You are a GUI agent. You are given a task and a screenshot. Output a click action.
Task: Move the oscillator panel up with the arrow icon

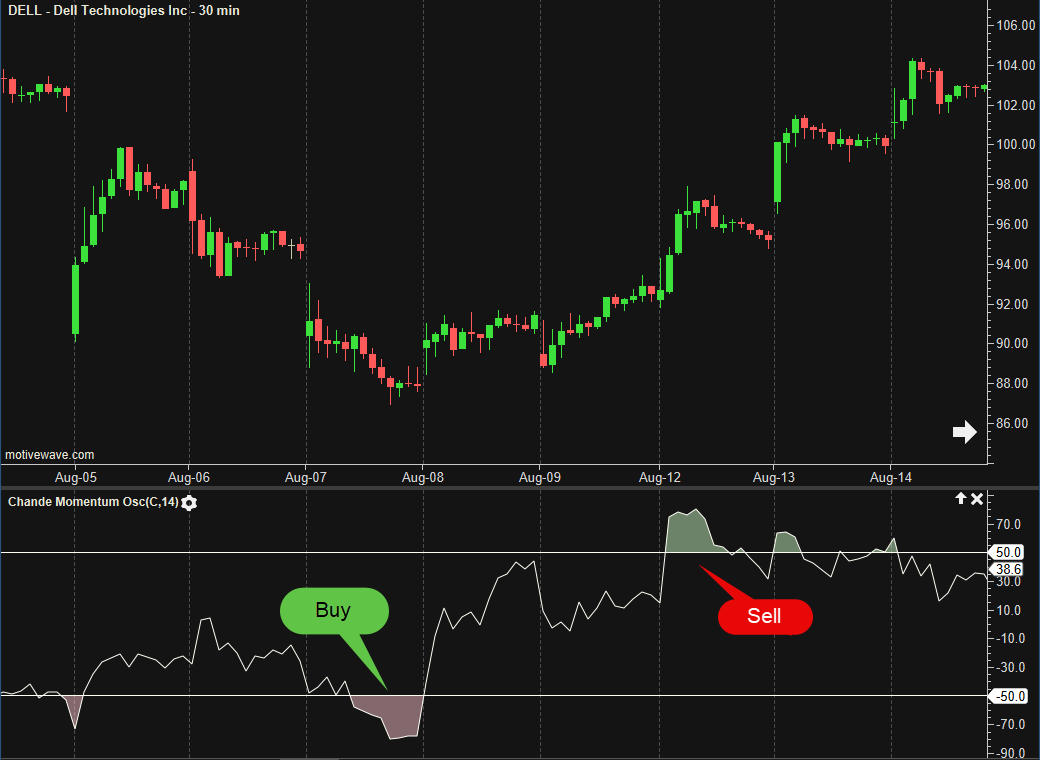coord(961,498)
